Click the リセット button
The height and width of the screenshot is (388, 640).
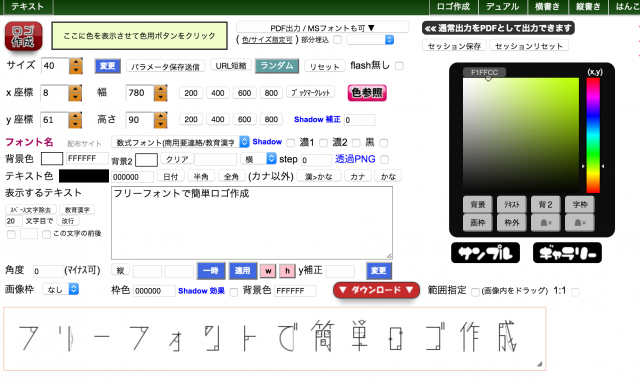324,66
